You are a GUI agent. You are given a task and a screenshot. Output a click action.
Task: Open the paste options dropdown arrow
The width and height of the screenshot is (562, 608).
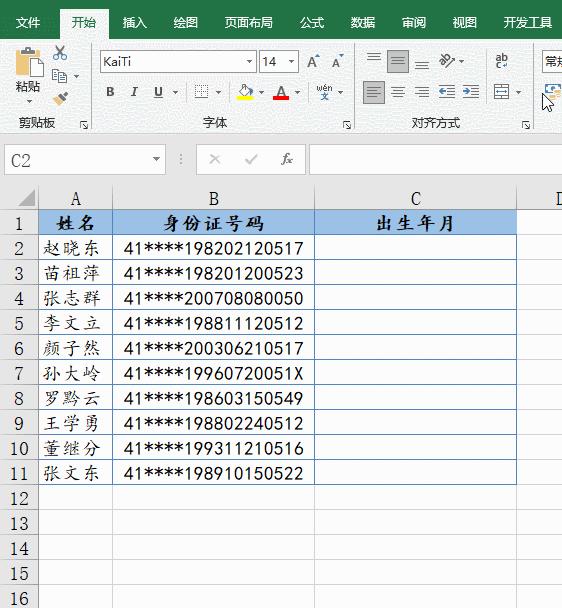point(29,101)
